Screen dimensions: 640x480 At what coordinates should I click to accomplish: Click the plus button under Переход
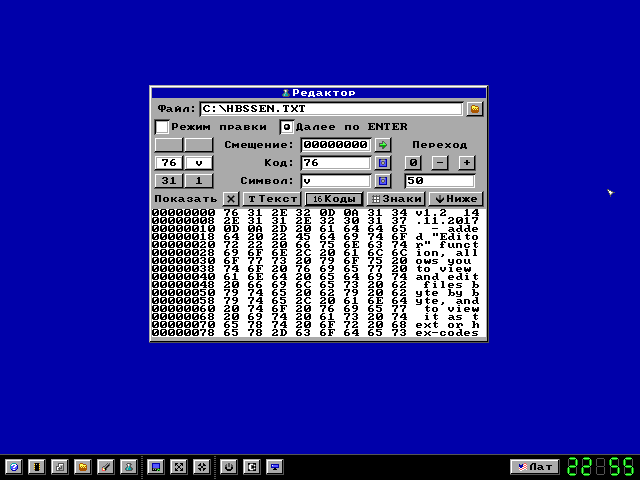coord(467,163)
